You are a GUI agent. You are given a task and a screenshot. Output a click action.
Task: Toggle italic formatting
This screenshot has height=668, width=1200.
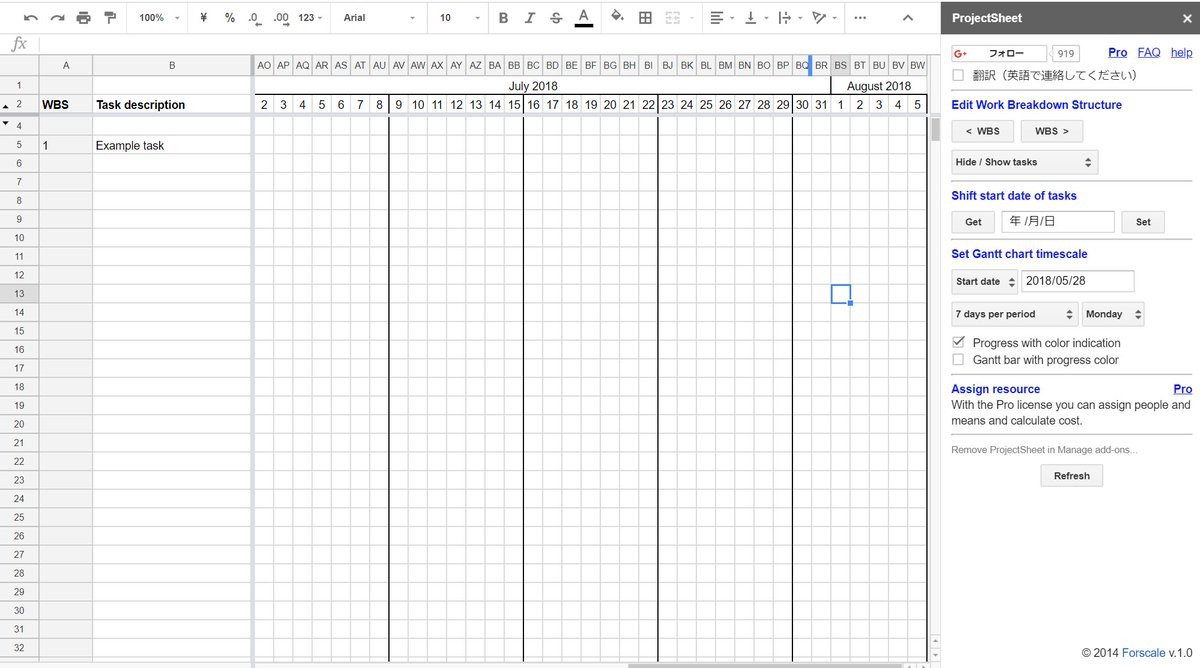click(x=529, y=18)
